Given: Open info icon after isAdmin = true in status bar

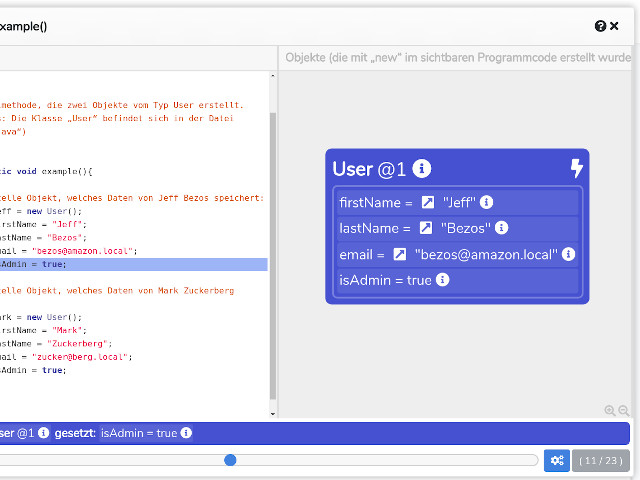Looking at the screenshot, I should [186, 433].
